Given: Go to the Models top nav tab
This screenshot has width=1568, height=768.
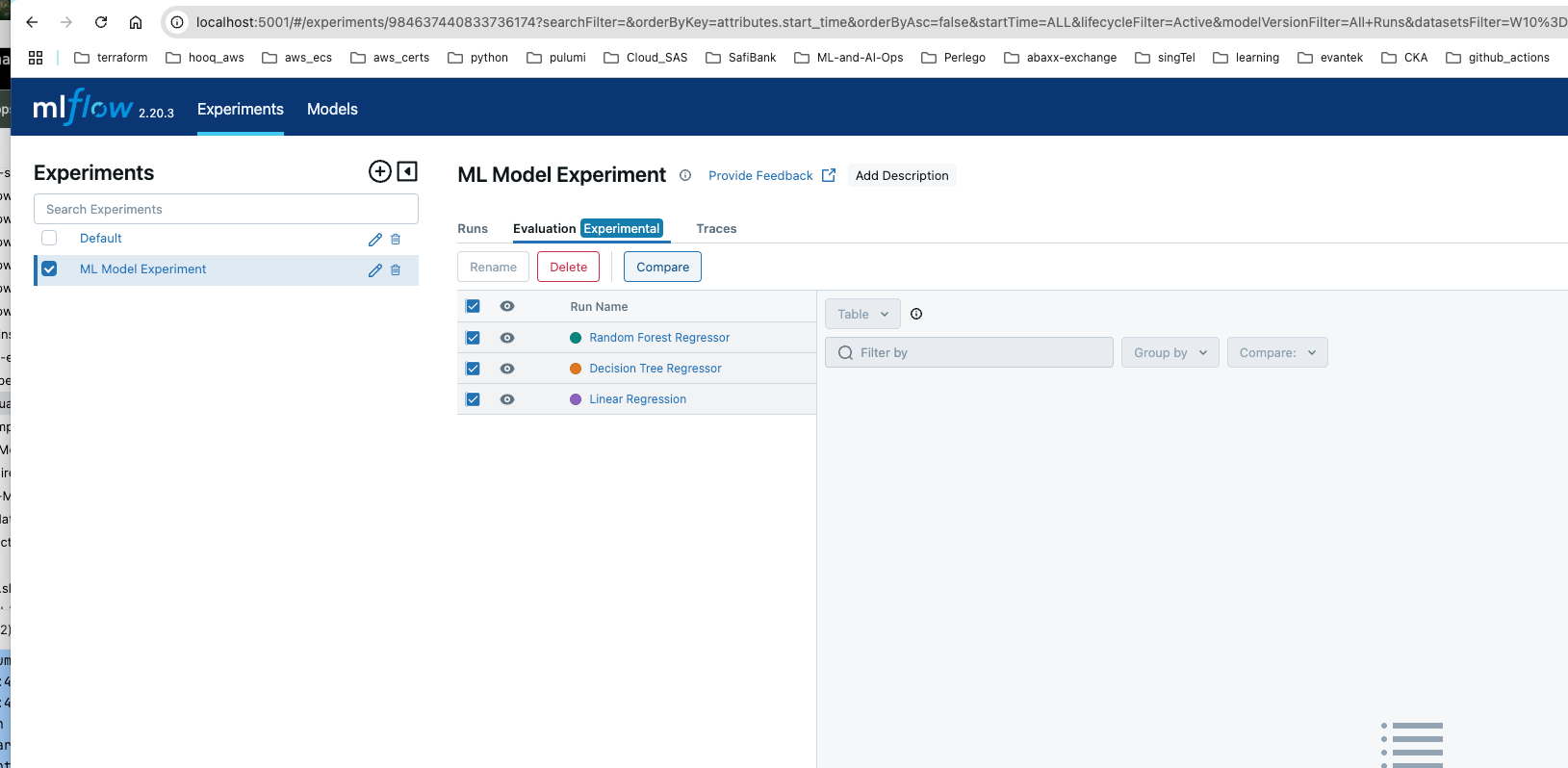Looking at the screenshot, I should (332, 110).
